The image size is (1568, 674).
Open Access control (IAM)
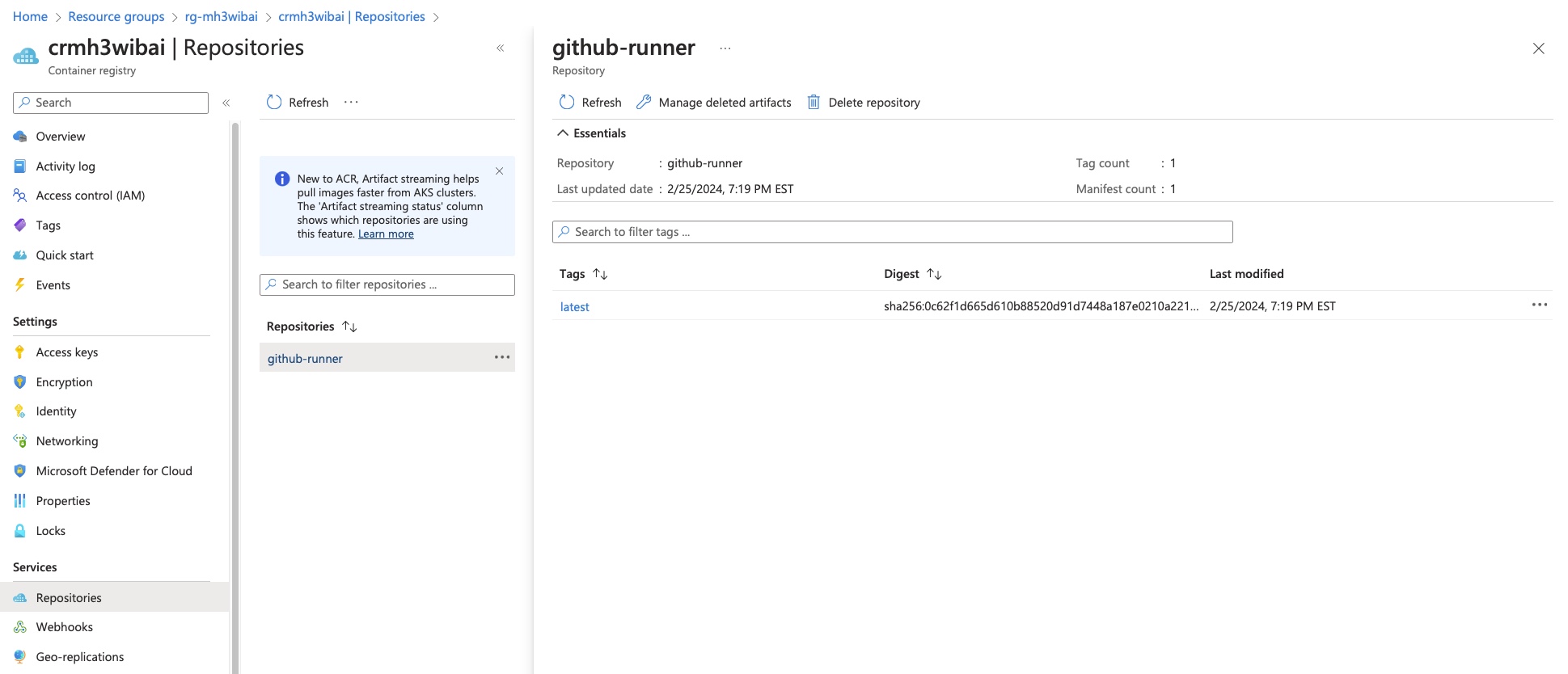click(90, 196)
